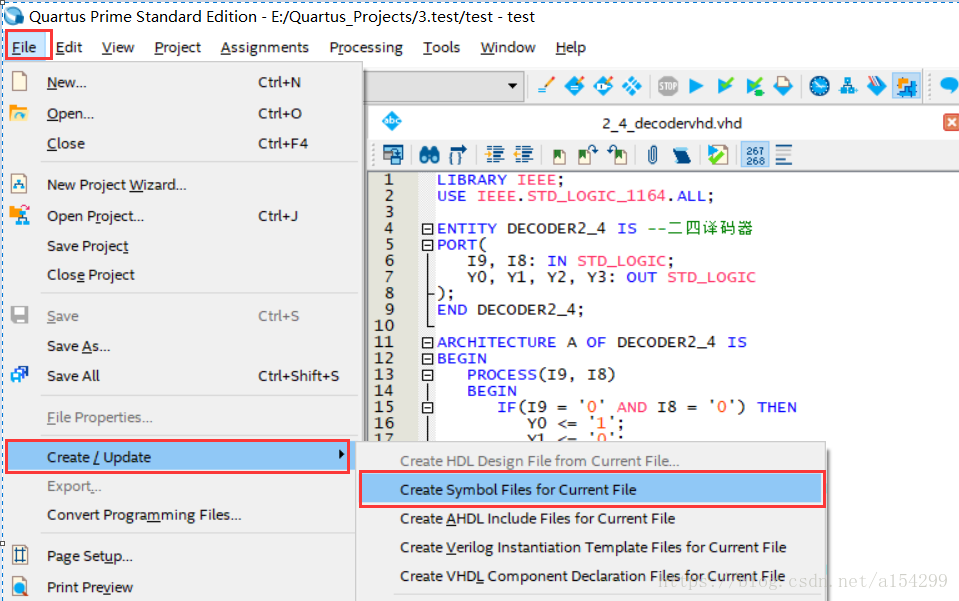Open the project entity dropdown in toolbar

point(512,86)
